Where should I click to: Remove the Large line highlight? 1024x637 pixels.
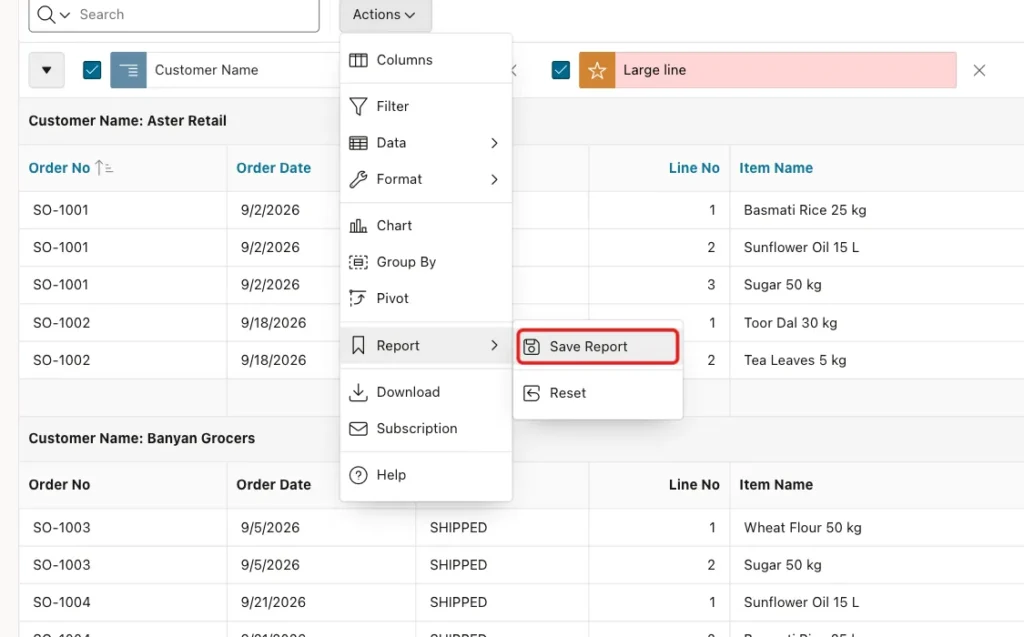click(x=979, y=70)
